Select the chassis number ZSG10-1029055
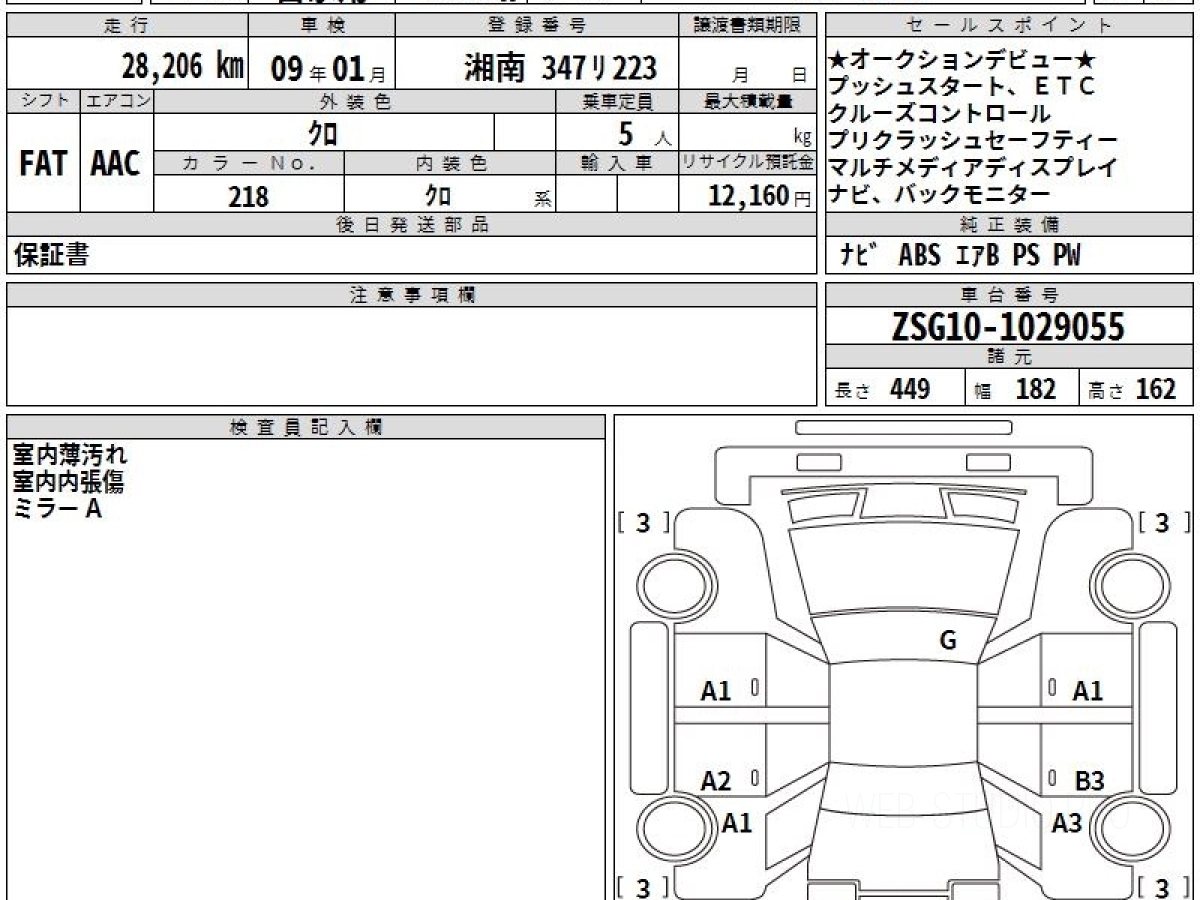1200x900 pixels. [x=1008, y=326]
